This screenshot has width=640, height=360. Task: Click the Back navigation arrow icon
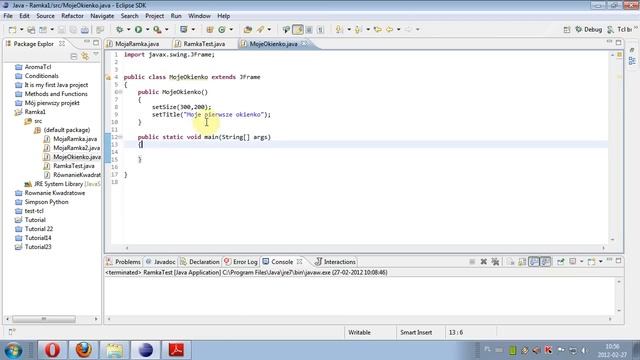pyautogui.click(x=390, y=29)
